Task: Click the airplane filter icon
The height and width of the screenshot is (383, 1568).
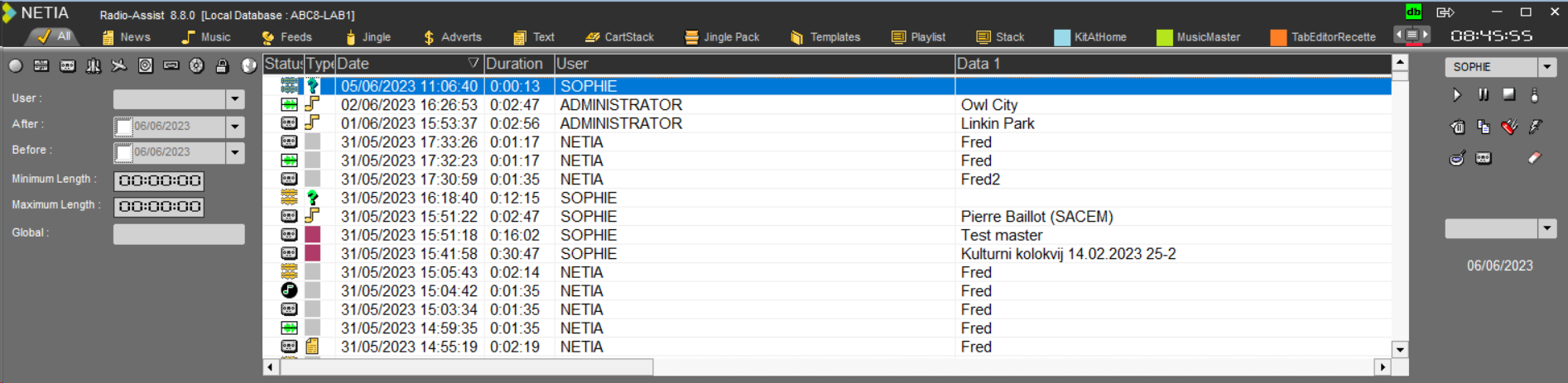Action: 119,66
